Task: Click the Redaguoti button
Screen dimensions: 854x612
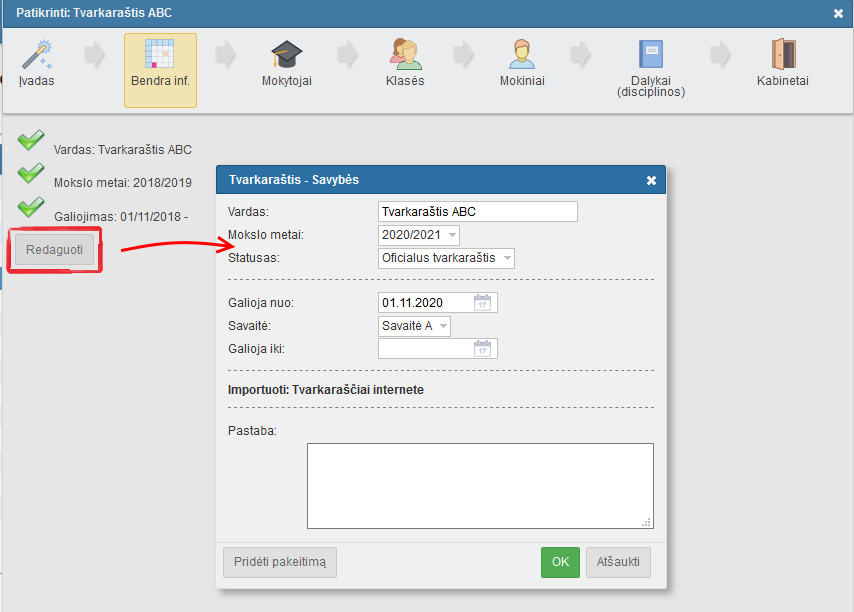Action: pos(54,250)
